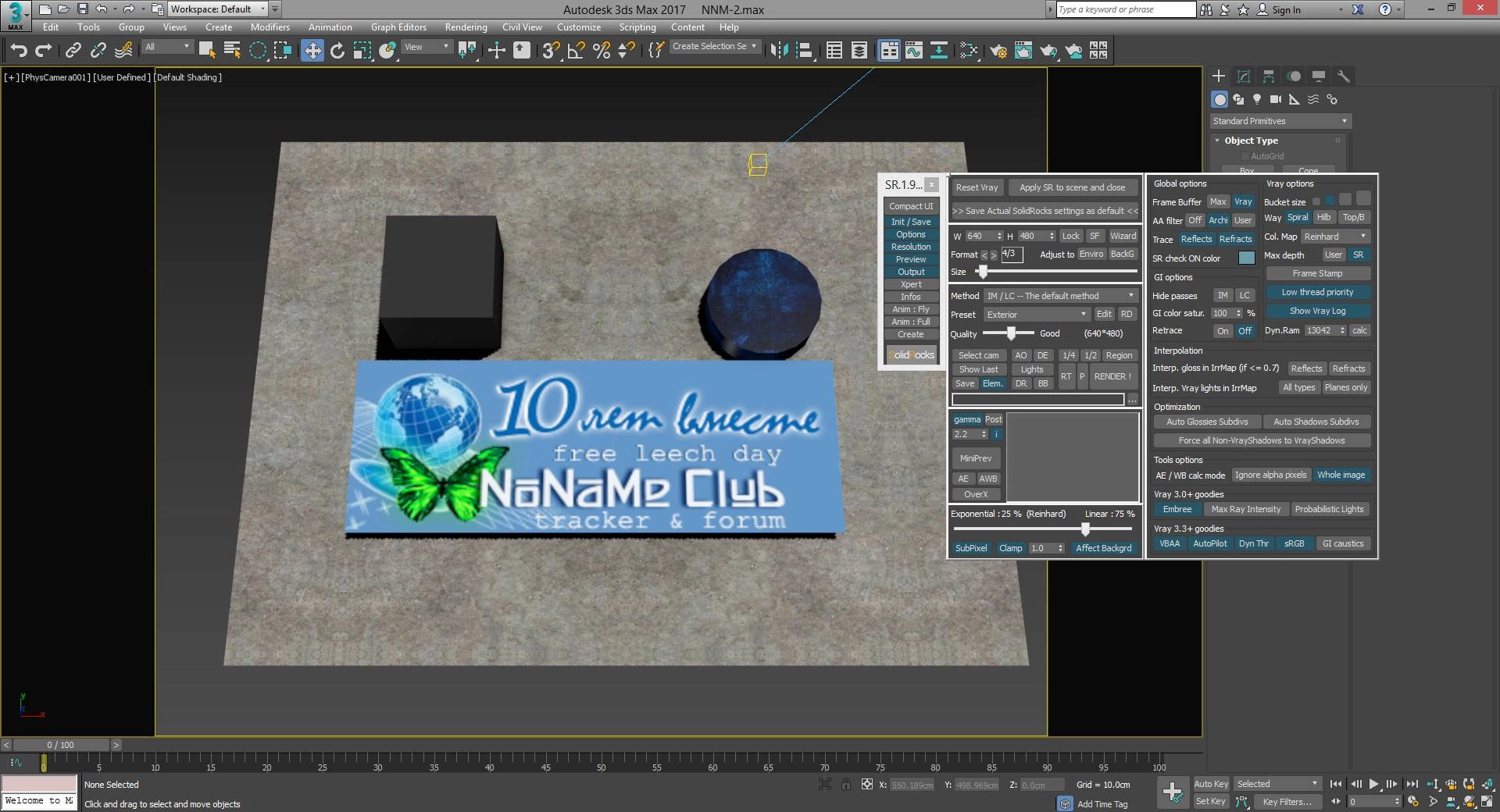
Task: Activate Bind to Space Warp tool
Action: point(123,51)
